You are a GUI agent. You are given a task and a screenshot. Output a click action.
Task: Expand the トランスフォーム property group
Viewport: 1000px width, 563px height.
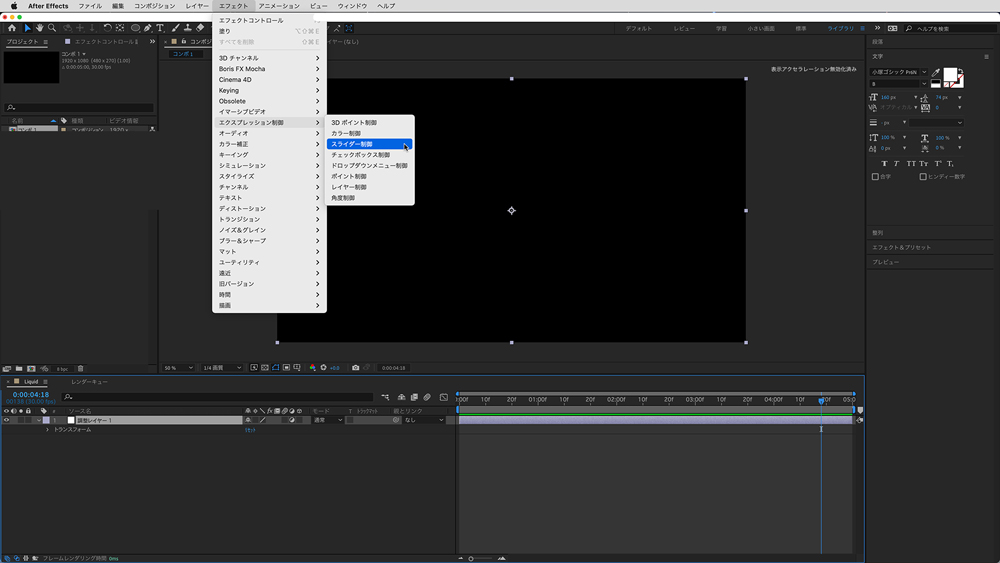click(x=47, y=430)
